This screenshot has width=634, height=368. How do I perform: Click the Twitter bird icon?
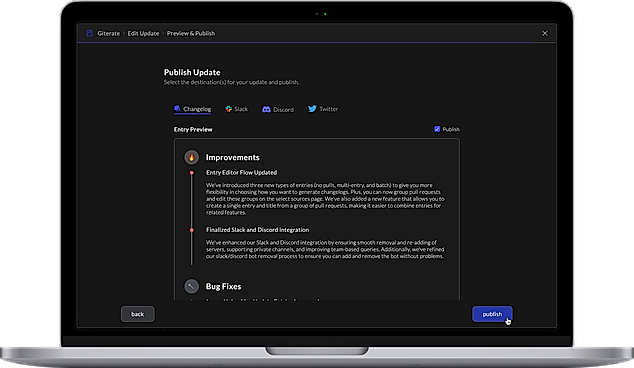pos(312,109)
